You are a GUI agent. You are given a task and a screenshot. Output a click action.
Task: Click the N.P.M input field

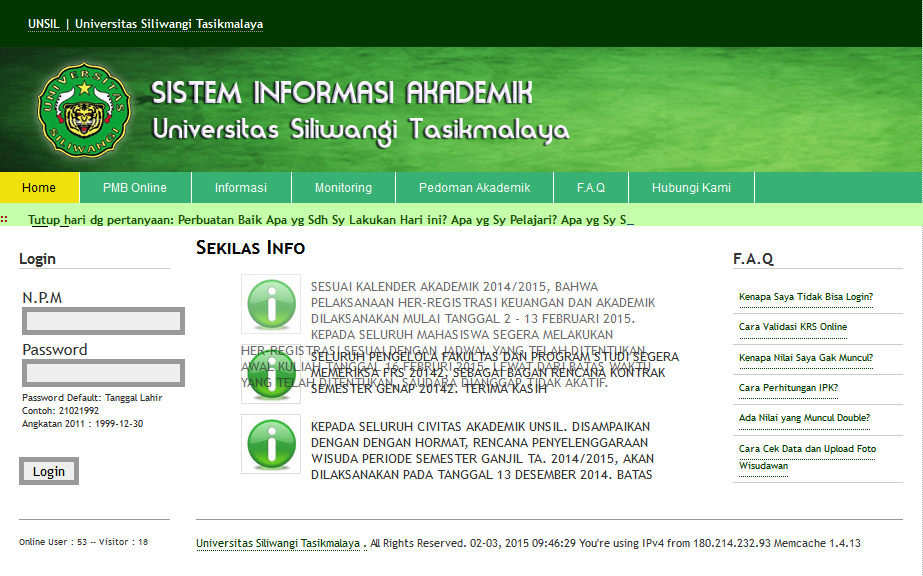tap(104, 321)
